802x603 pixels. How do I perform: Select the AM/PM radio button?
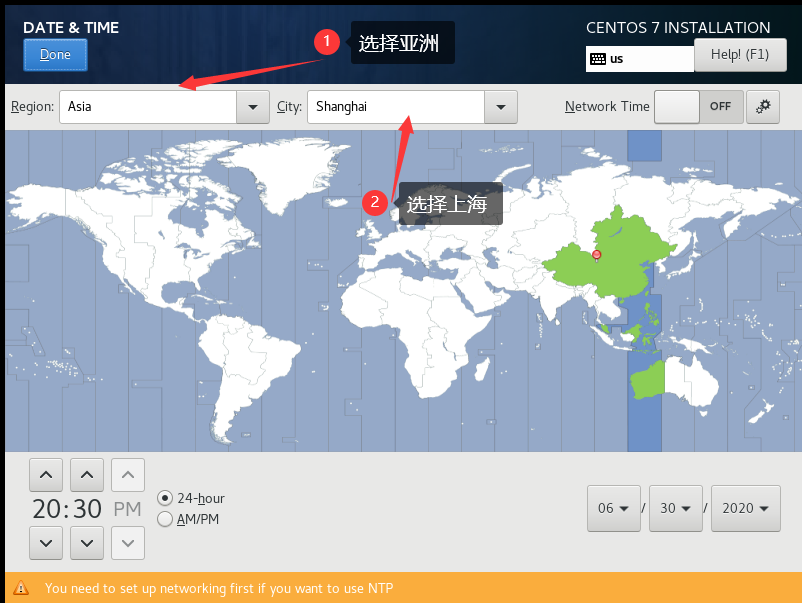click(165, 519)
